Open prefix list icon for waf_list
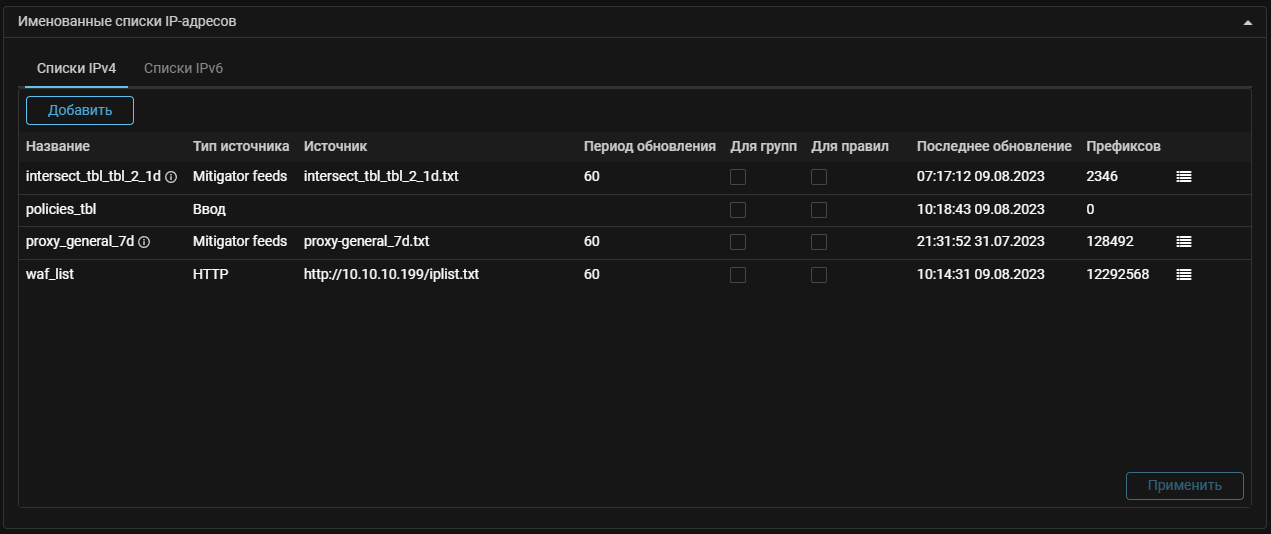The height and width of the screenshot is (534, 1271). click(x=1184, y=274)
